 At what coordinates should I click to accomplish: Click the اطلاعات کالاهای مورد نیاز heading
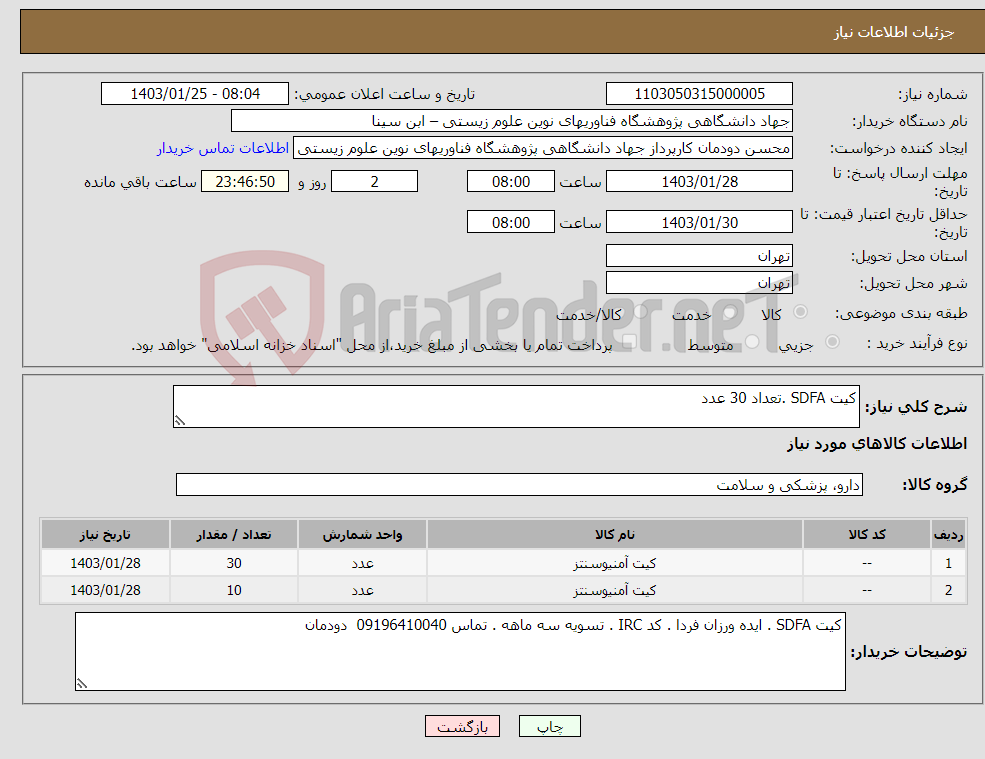(x=877, y=444)
